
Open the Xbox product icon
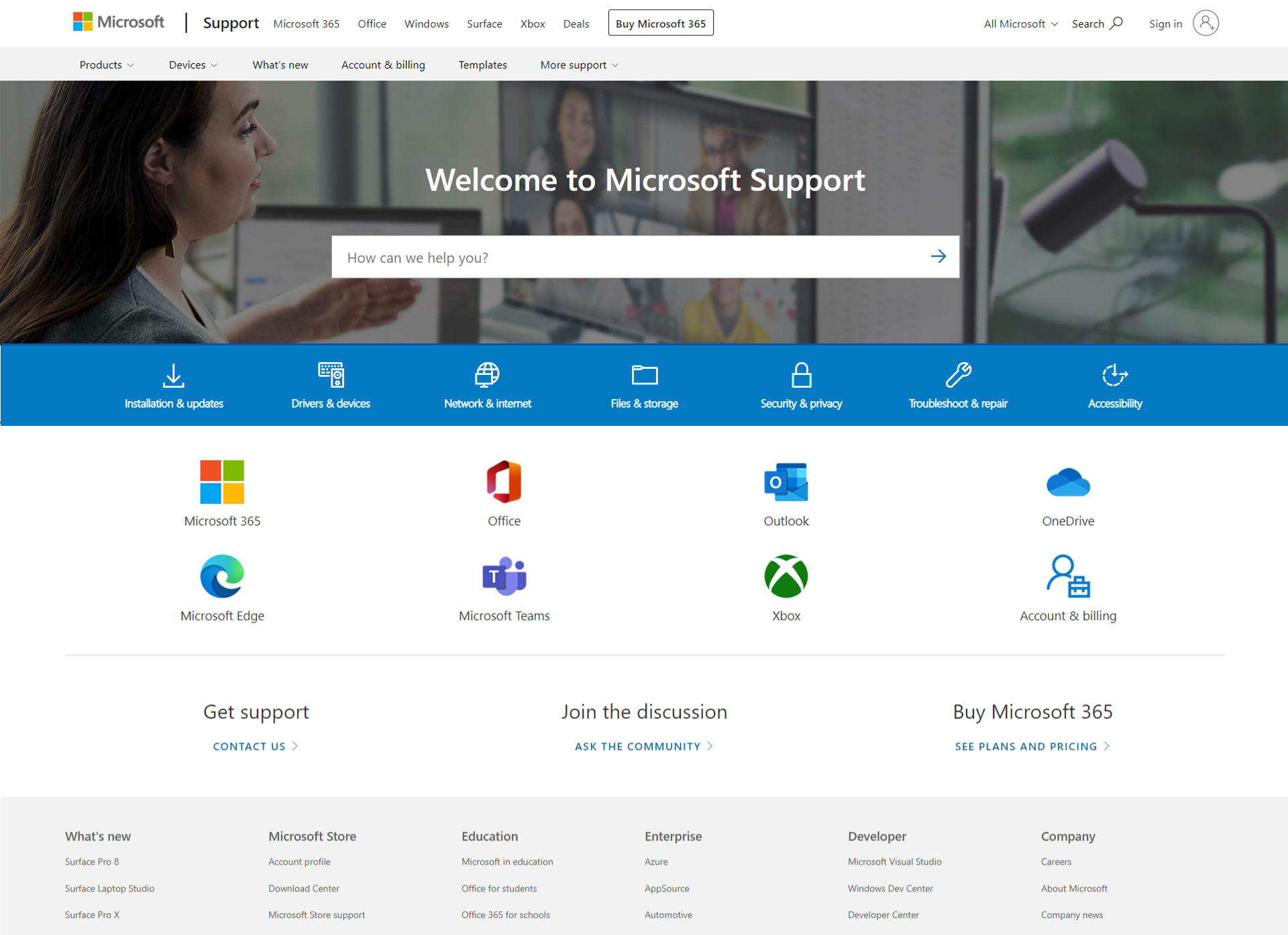[x=786, y=576]
